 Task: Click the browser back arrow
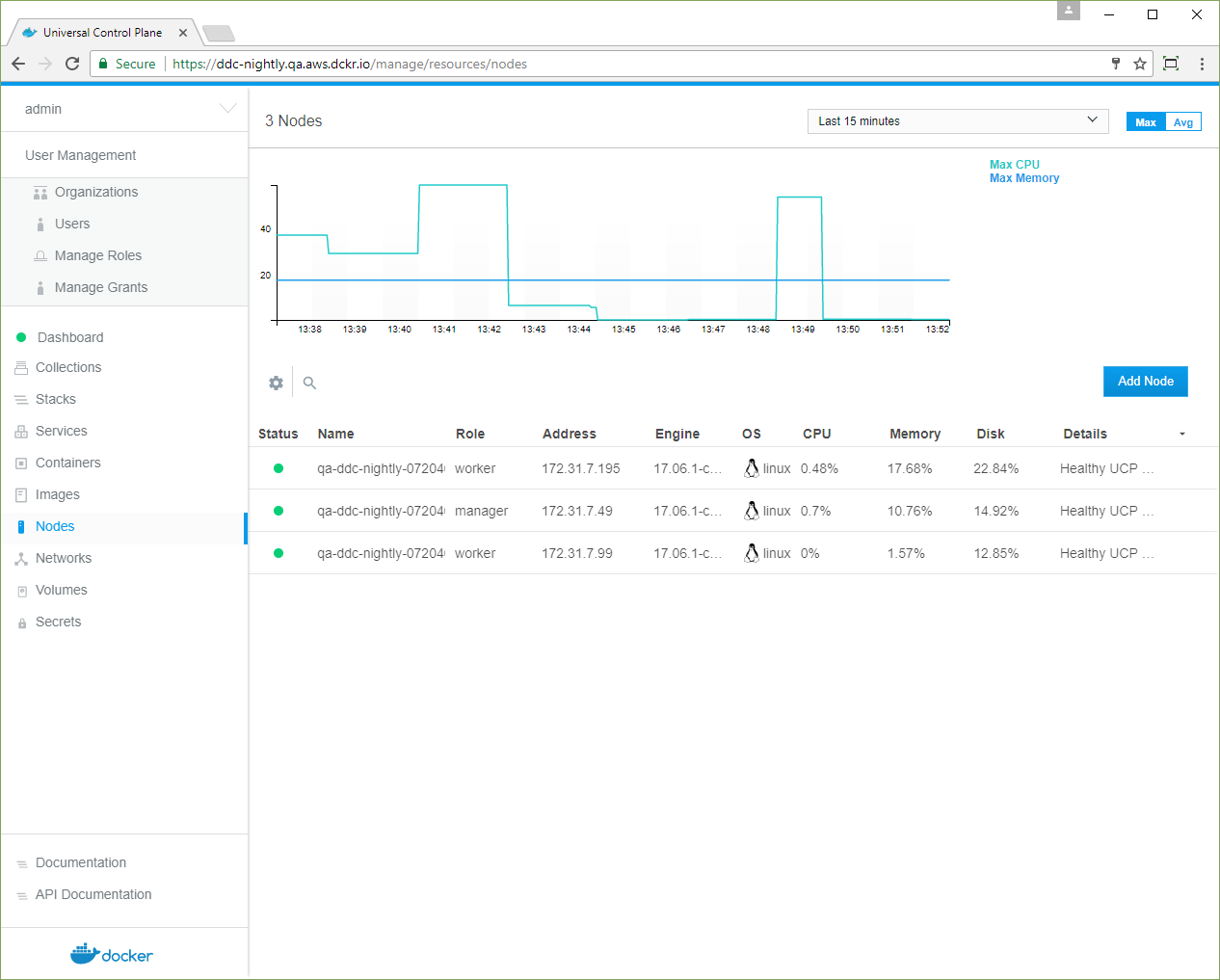pos(18,64)
